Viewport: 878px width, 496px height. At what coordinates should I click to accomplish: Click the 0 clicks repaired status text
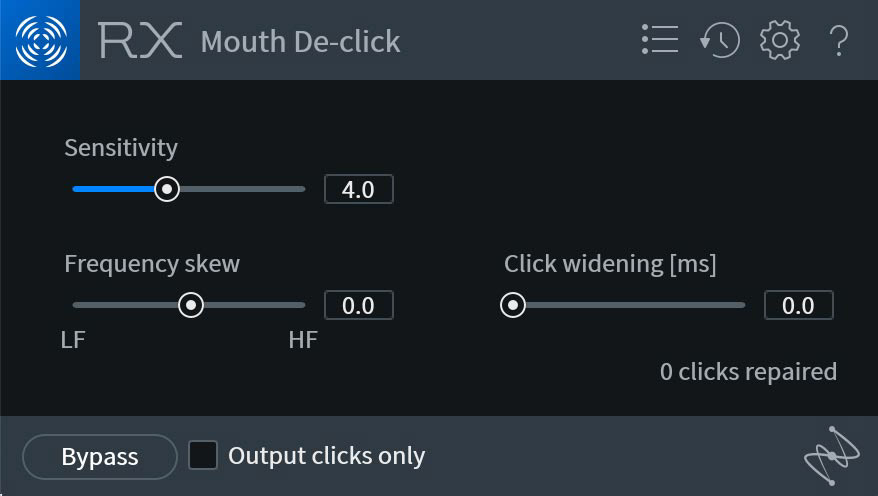(x=749, y=372)
